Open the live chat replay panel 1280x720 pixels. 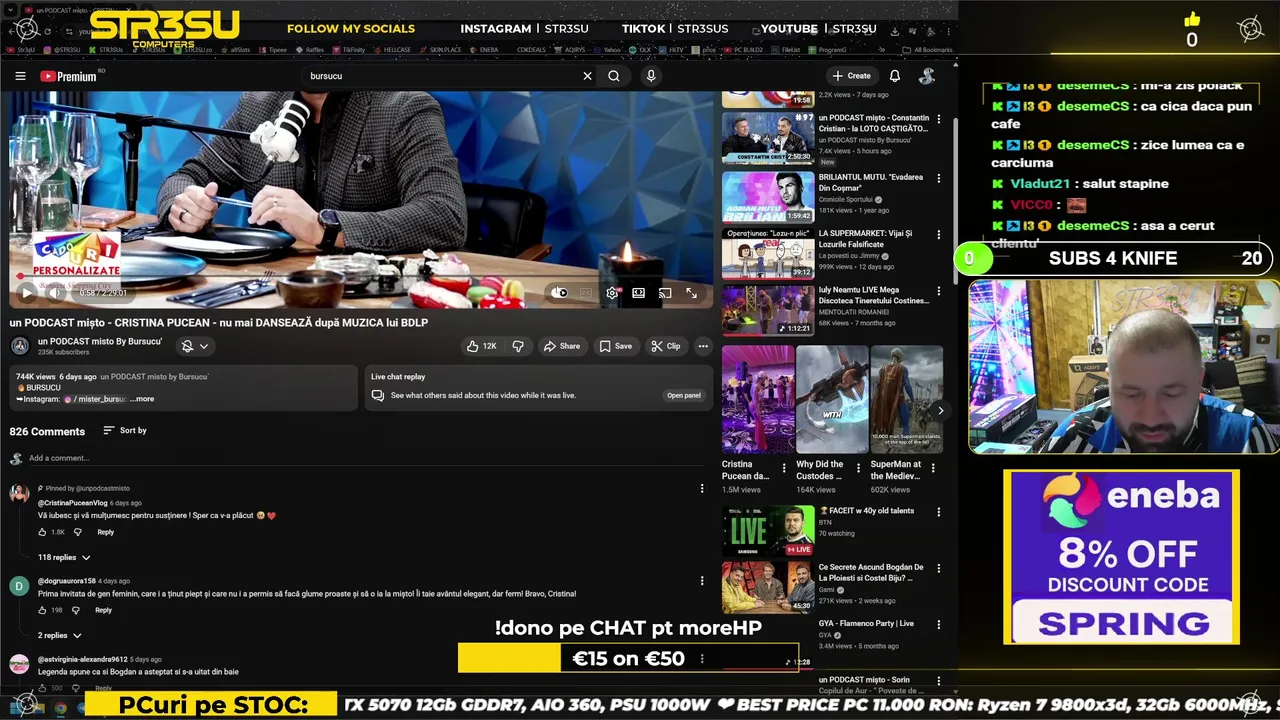tap(684, 395)
